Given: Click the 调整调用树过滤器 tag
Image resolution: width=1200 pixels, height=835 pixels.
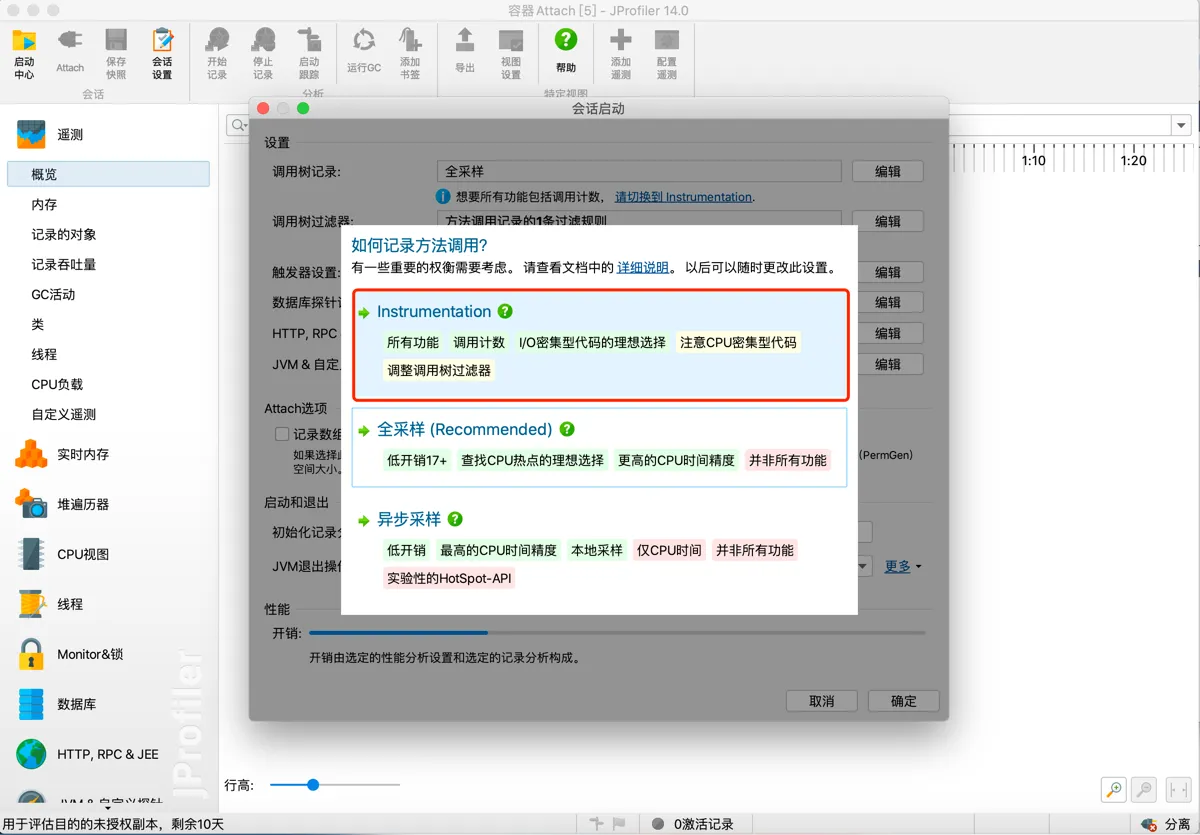Looking at the screenshot, I should coord(439,370).
